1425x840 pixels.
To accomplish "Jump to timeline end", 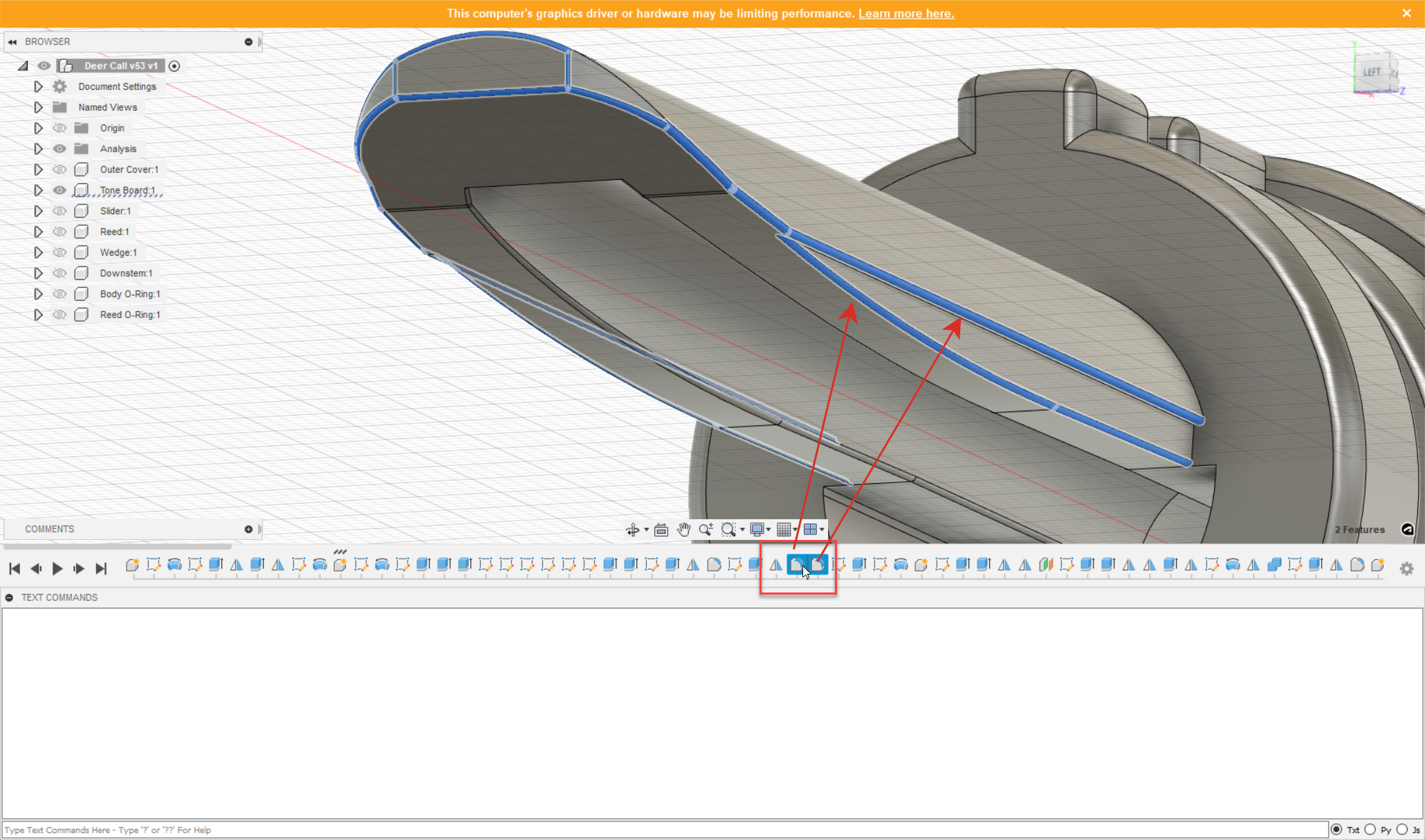I will click(x=101, y=568).
